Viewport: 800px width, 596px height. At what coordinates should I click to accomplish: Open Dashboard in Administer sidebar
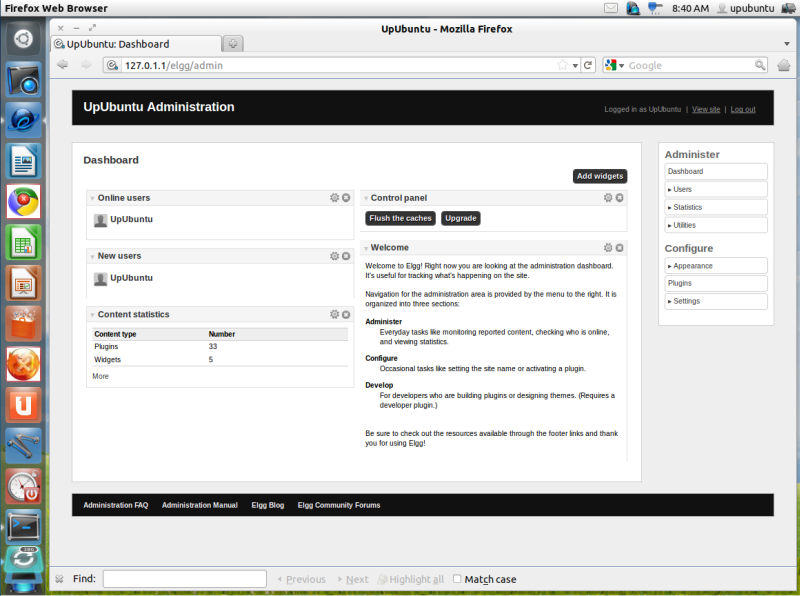coord(716,171)
